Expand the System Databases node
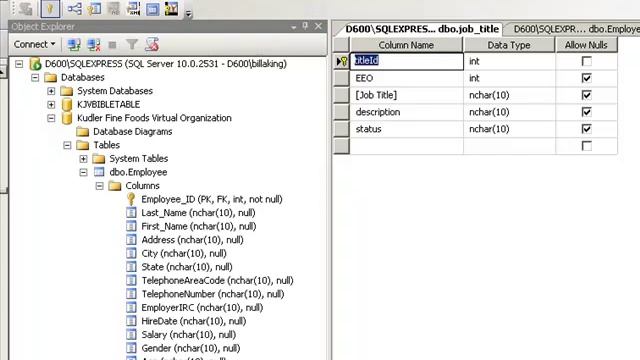The height and width of the screenshot is (360, 640). tap(51, 91)
